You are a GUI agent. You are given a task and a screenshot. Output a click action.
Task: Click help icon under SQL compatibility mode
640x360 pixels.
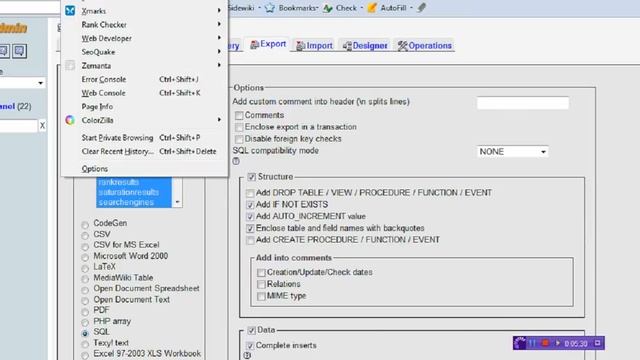click(x=236, y=161)
